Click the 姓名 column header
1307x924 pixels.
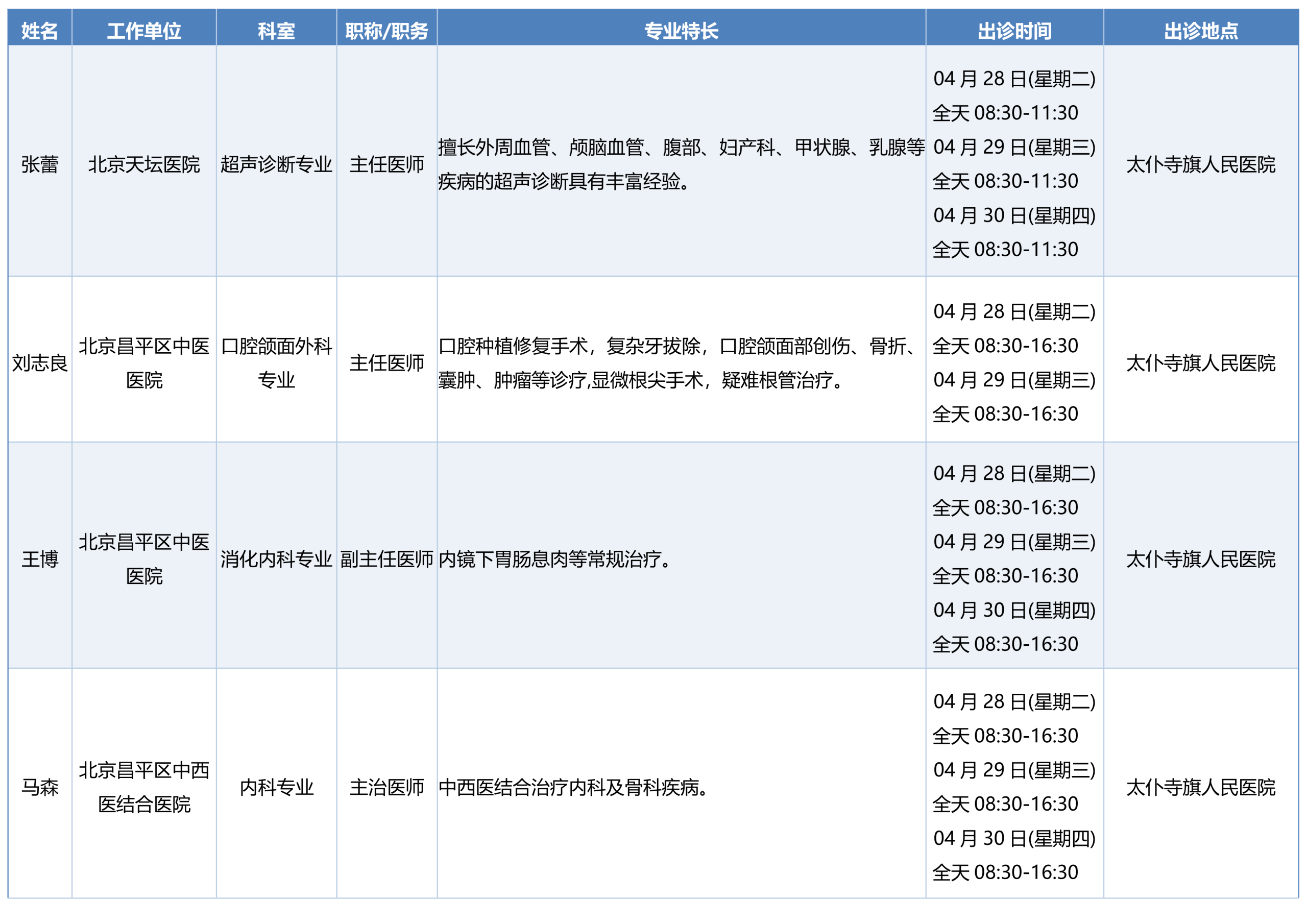pyautogui.click(x=39, y=30)
